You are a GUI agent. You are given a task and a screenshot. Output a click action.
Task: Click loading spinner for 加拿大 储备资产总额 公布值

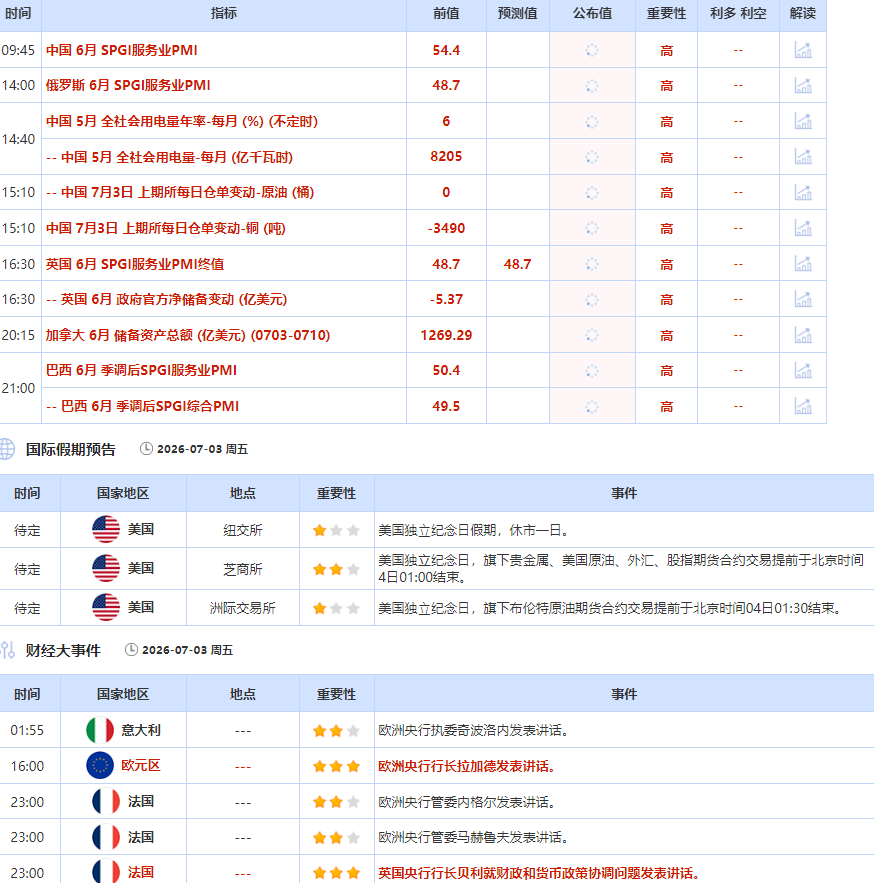pos(592,335)
